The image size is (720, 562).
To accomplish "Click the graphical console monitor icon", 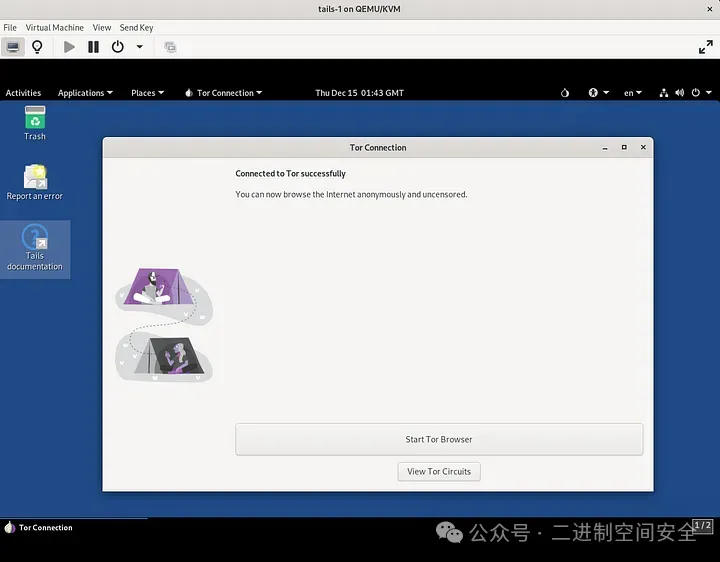I will click(x=14, y=47).
